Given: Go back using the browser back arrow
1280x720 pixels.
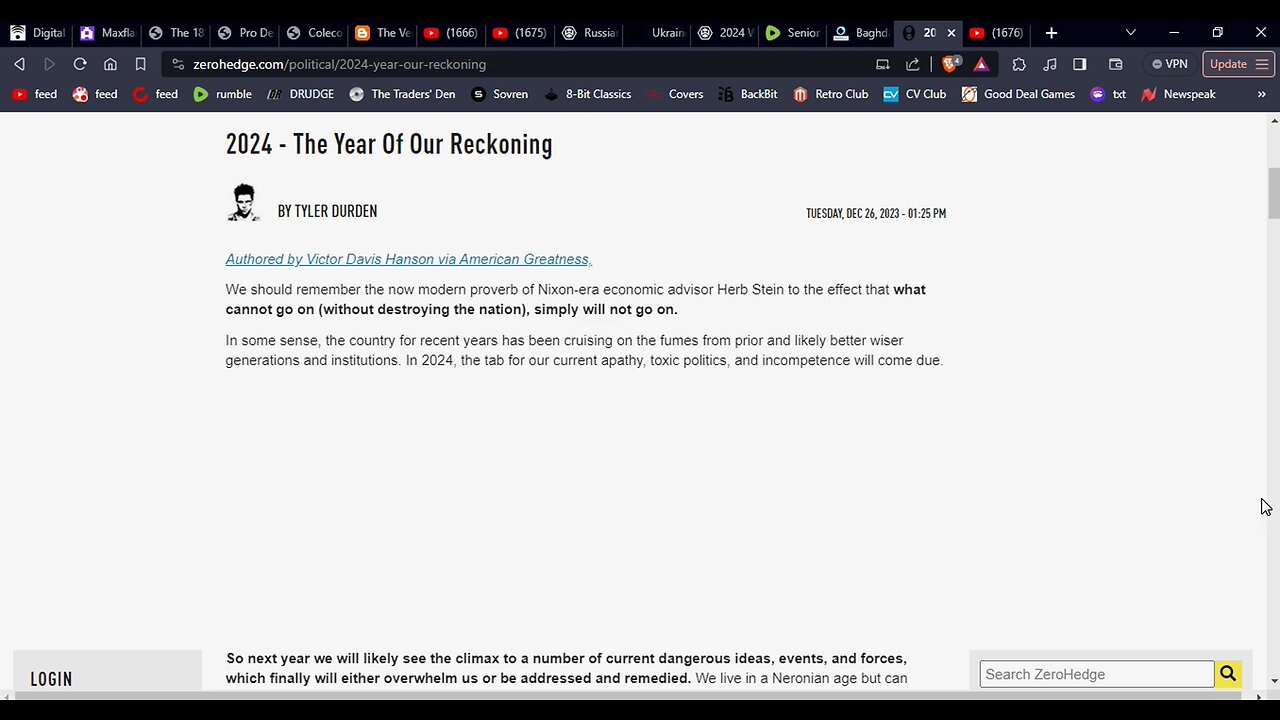Looking at the screenshot, I should (x=19, y=64).
